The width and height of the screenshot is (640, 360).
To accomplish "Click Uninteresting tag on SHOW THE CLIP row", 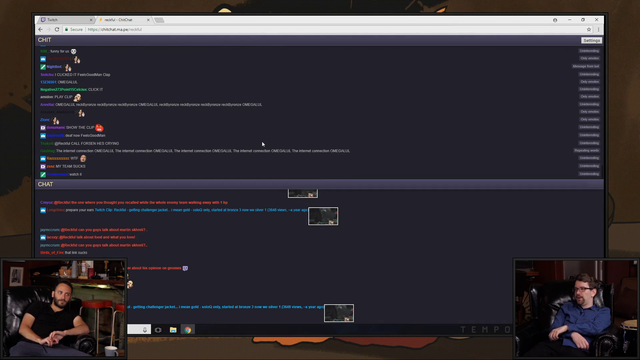I will (589, 127).
